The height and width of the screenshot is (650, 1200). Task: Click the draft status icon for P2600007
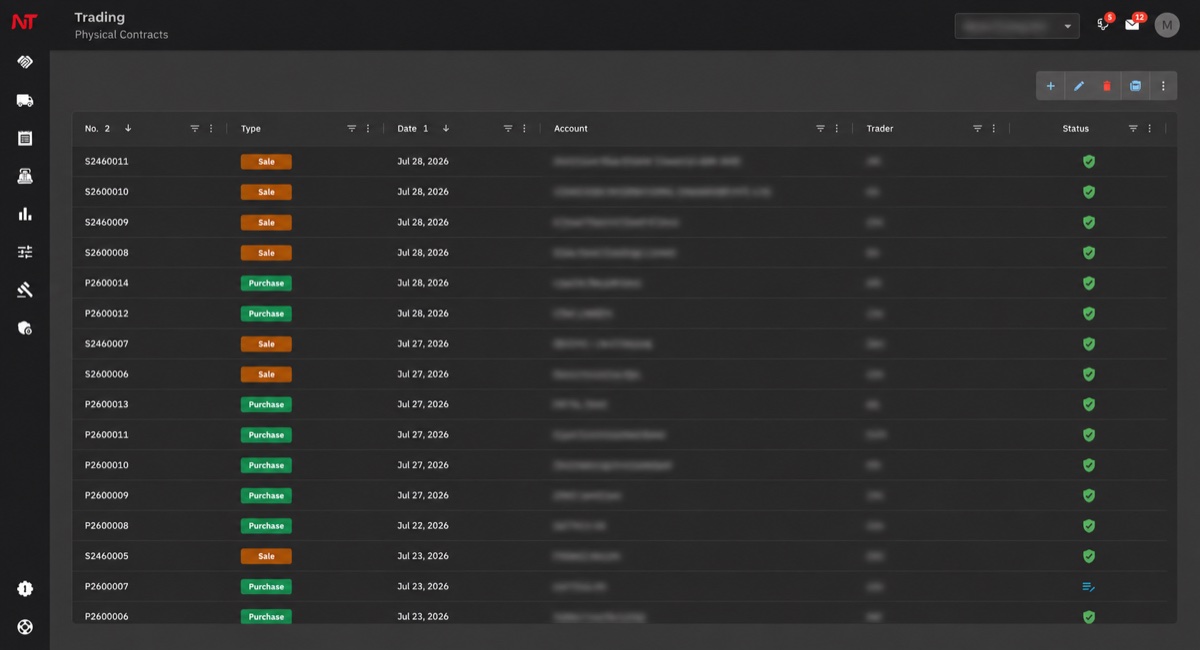pos(1089,586)
